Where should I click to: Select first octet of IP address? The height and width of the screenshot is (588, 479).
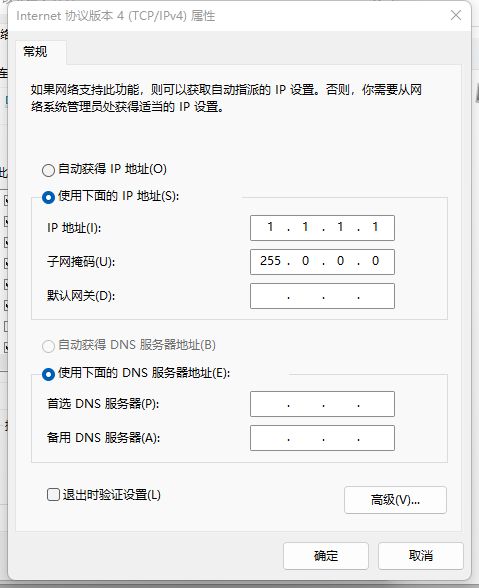point(270,227)
